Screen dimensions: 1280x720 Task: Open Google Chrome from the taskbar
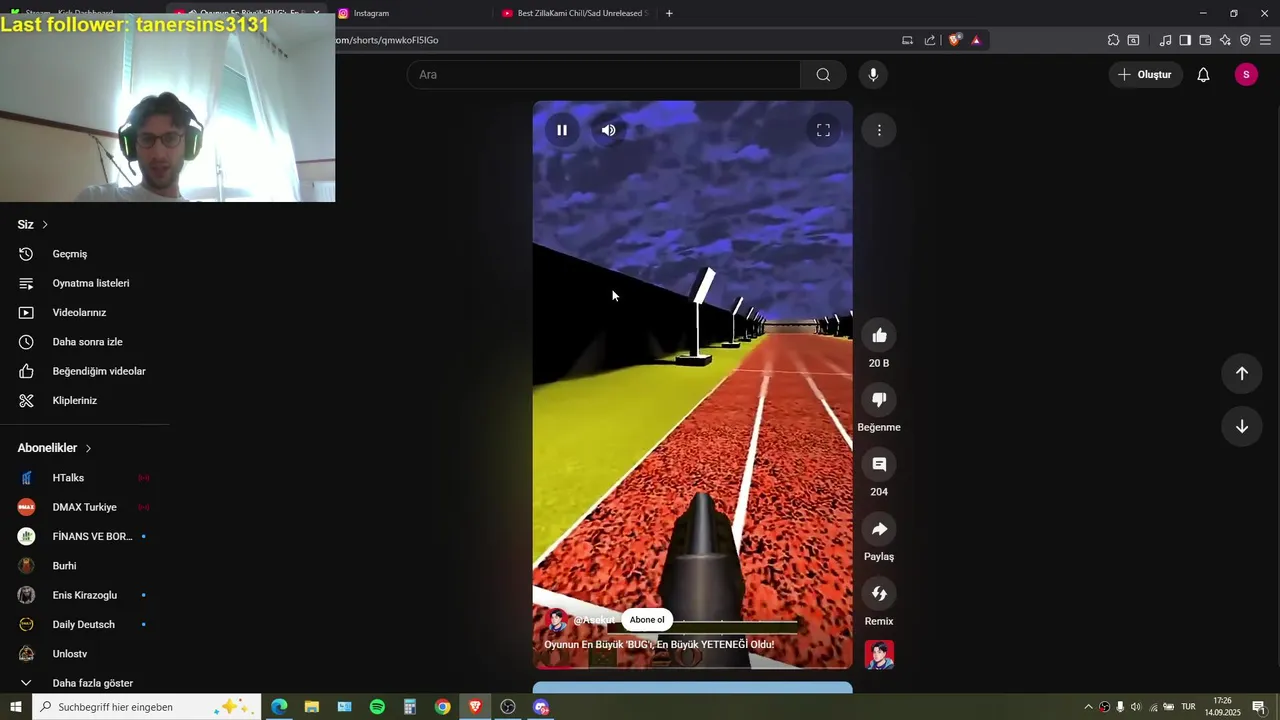[x=442, y=707]
